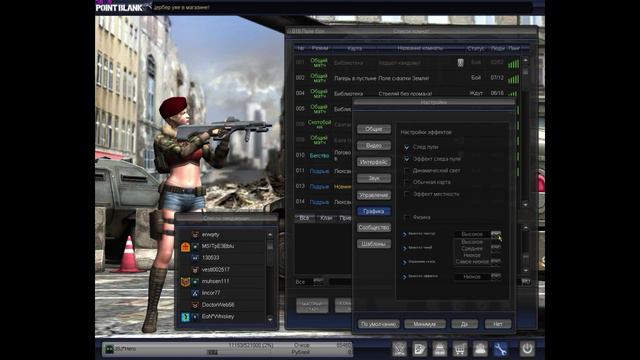The image size is (640, 360).
Task: Click the rank icon beside envqrty
Action: coord(195,235)
